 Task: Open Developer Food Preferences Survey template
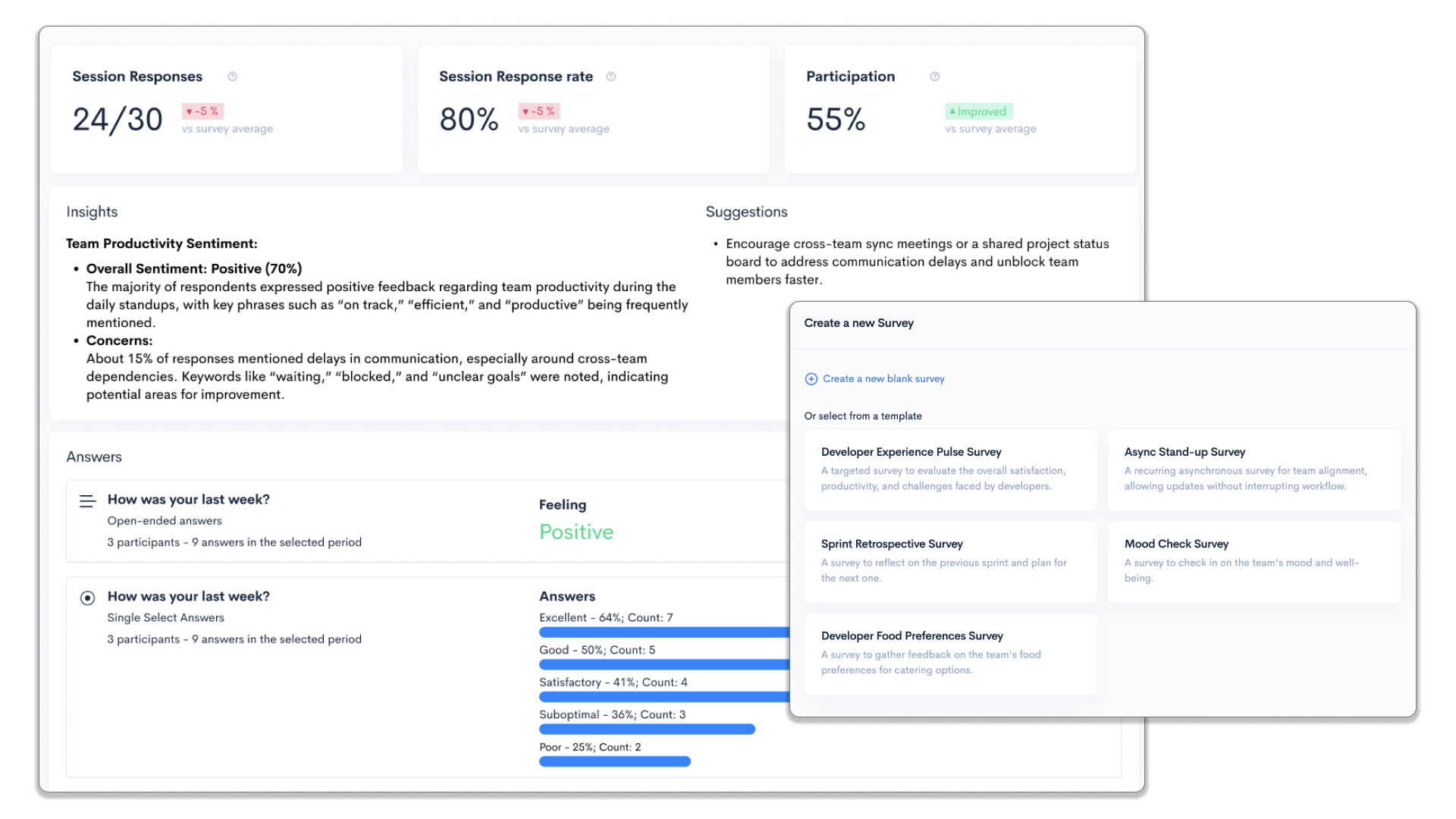point(949,653)
